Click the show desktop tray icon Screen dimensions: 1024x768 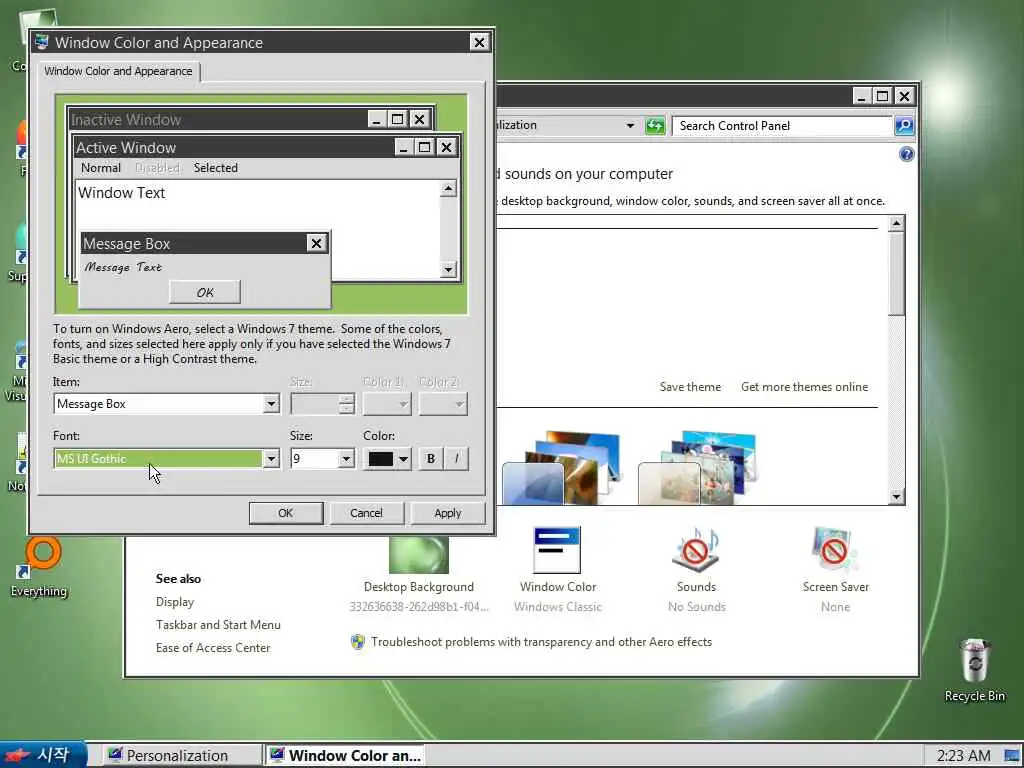coord(1012,756)
